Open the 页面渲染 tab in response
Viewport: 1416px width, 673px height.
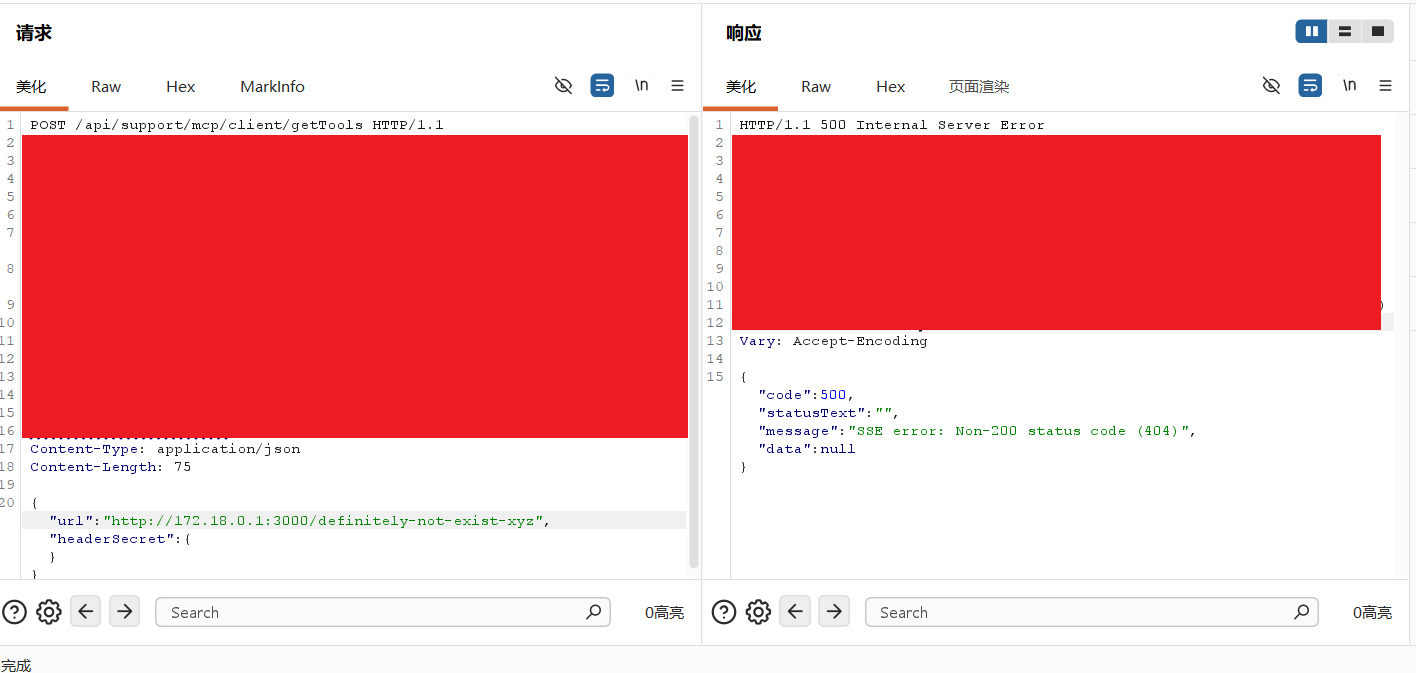point(979,87)
